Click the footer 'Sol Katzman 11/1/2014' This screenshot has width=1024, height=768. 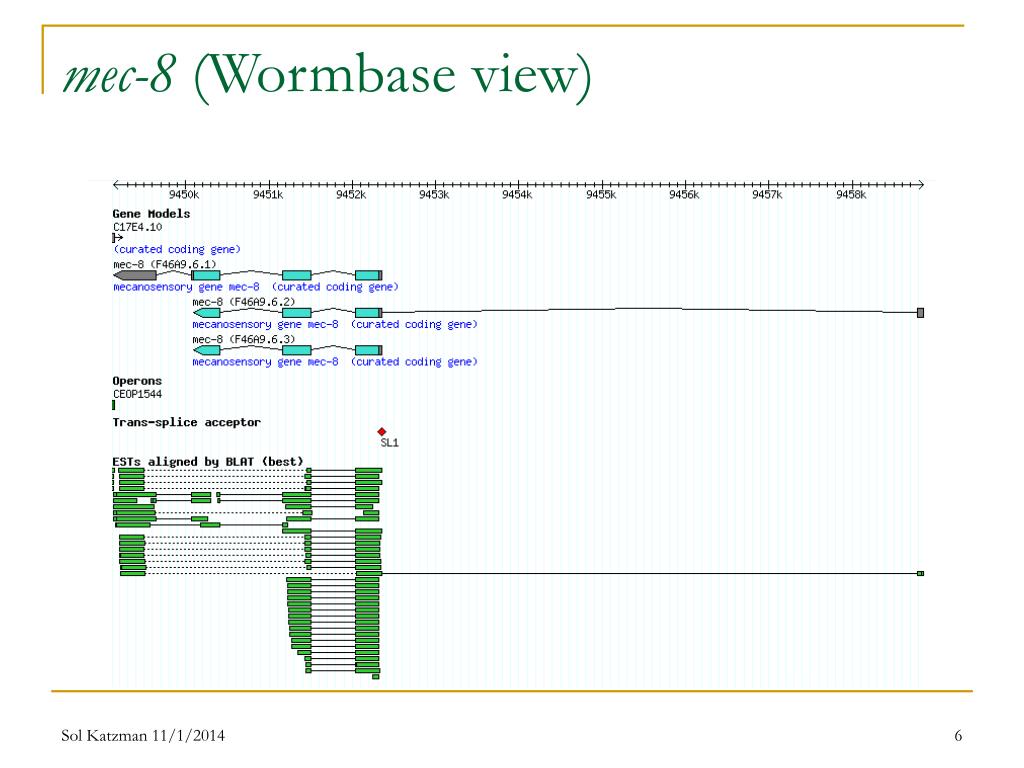[142, 736]
